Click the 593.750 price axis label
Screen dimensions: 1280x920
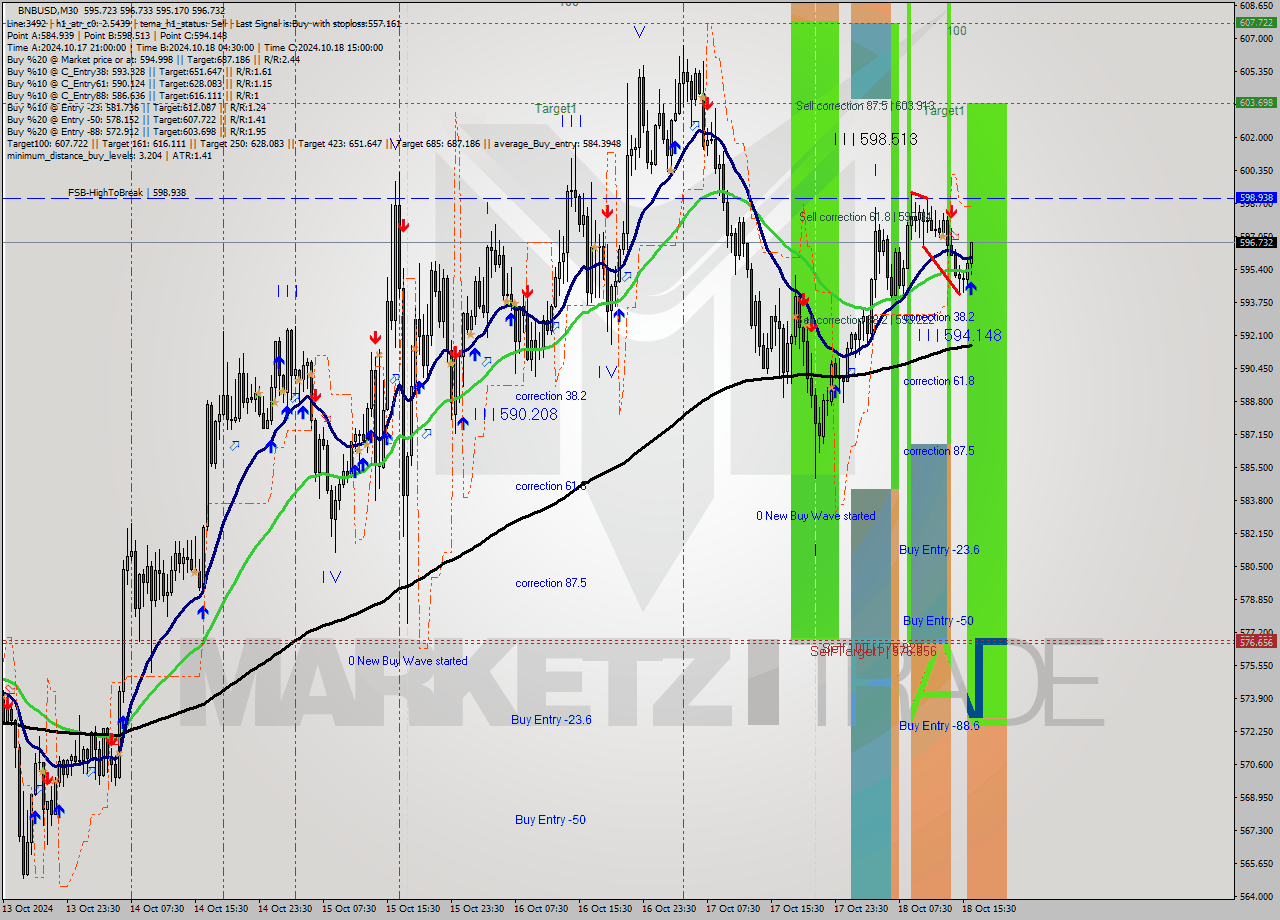pos(1255,302)
